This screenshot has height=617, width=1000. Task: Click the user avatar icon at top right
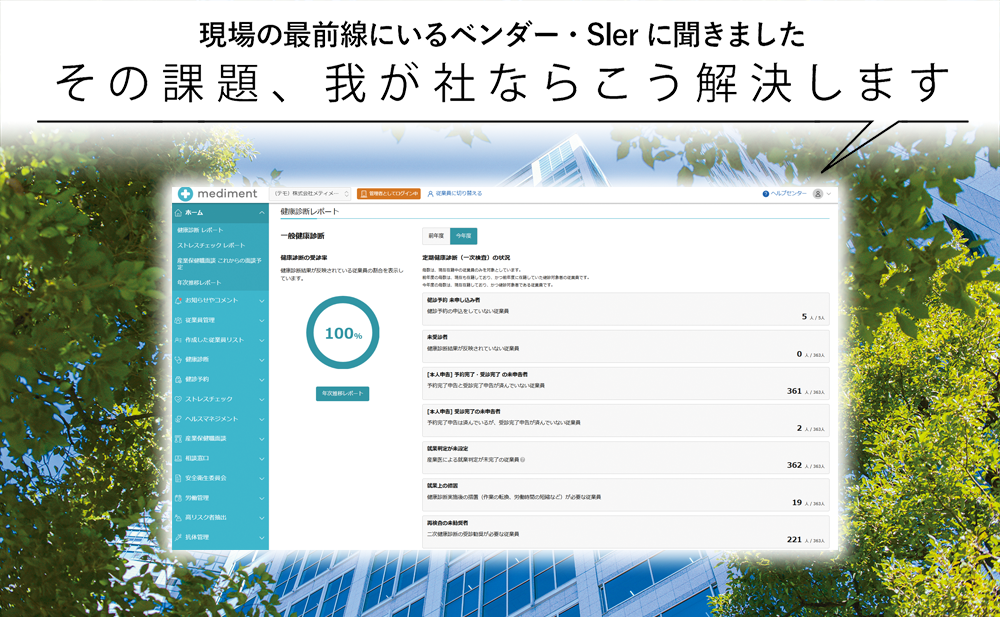click(x=818, y=194)
